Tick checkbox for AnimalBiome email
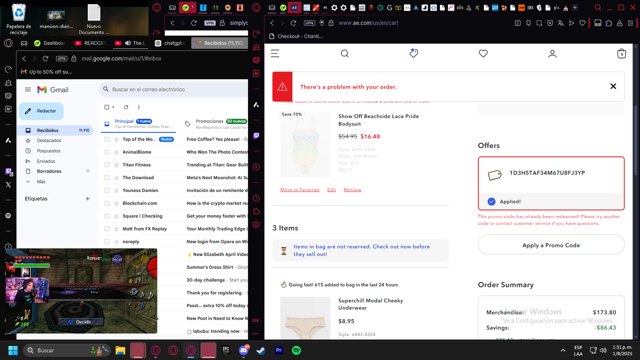This screenshot has width=640, height=360. (107, 152)
